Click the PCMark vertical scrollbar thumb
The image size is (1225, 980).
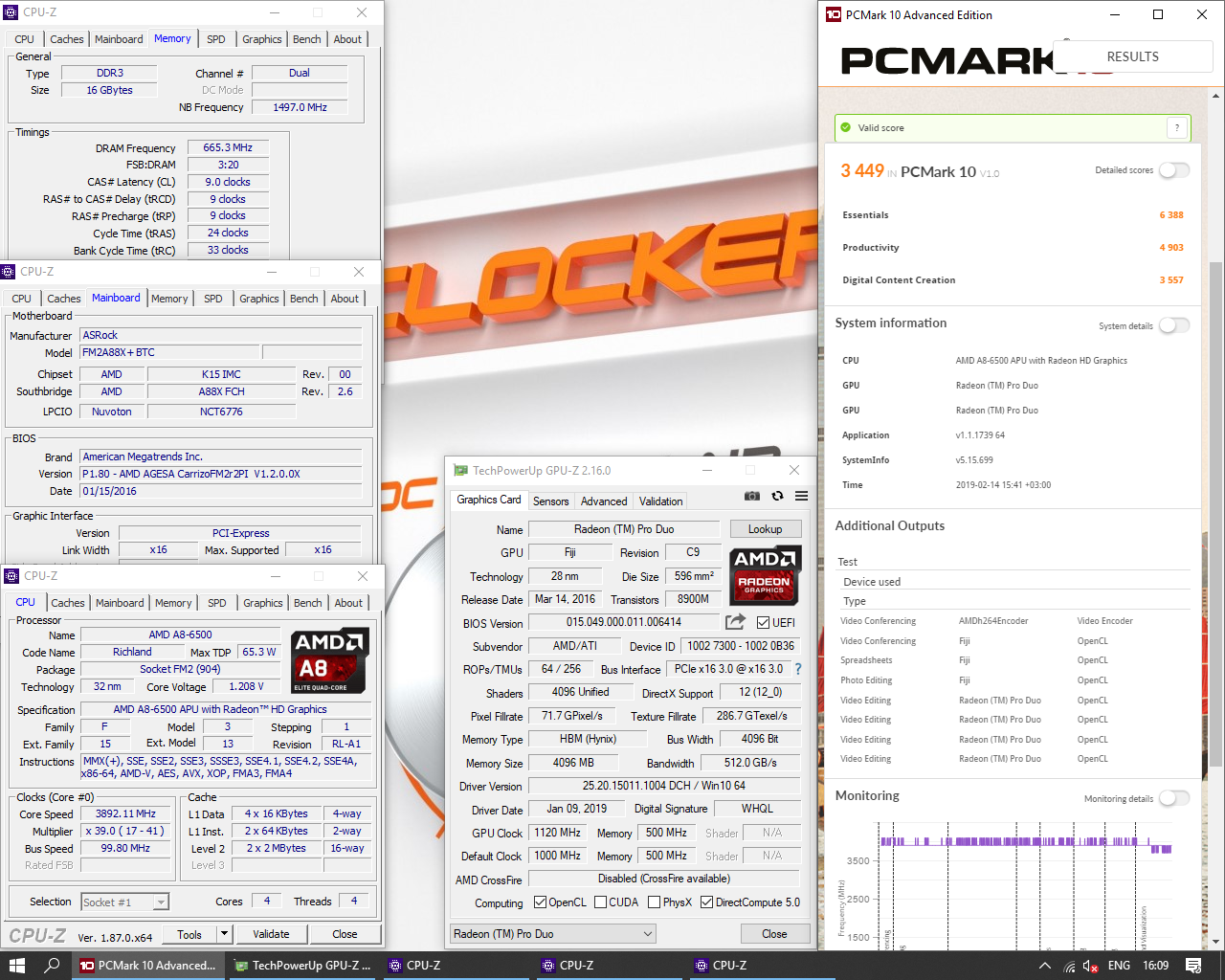(1215, 515)
